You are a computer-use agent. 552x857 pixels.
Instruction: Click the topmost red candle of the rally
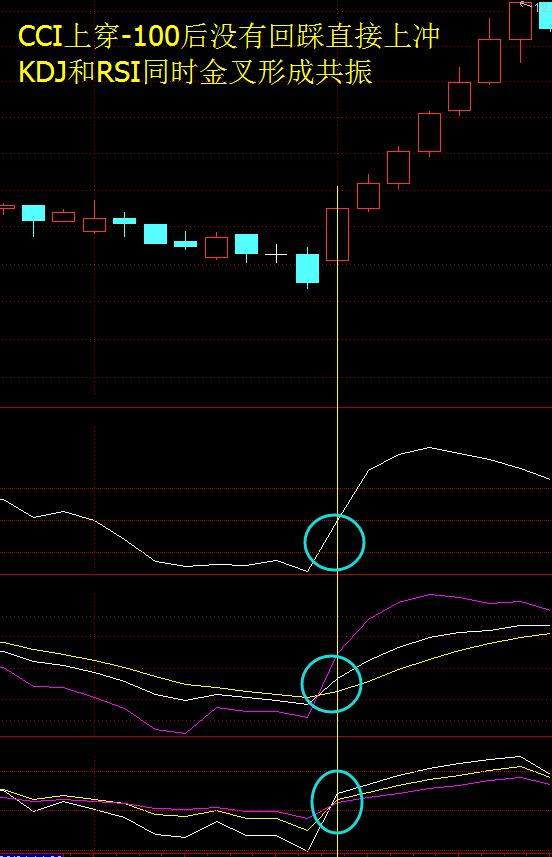[520, 22]
